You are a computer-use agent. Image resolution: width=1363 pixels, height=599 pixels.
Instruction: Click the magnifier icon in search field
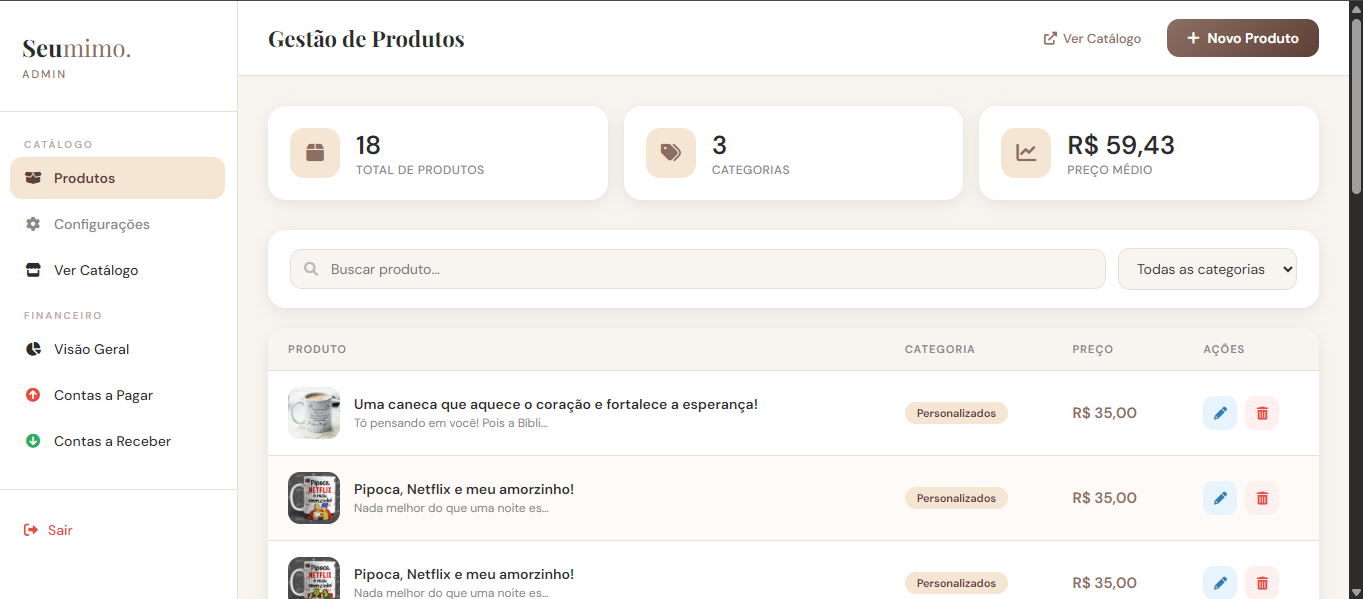[311, 269]
